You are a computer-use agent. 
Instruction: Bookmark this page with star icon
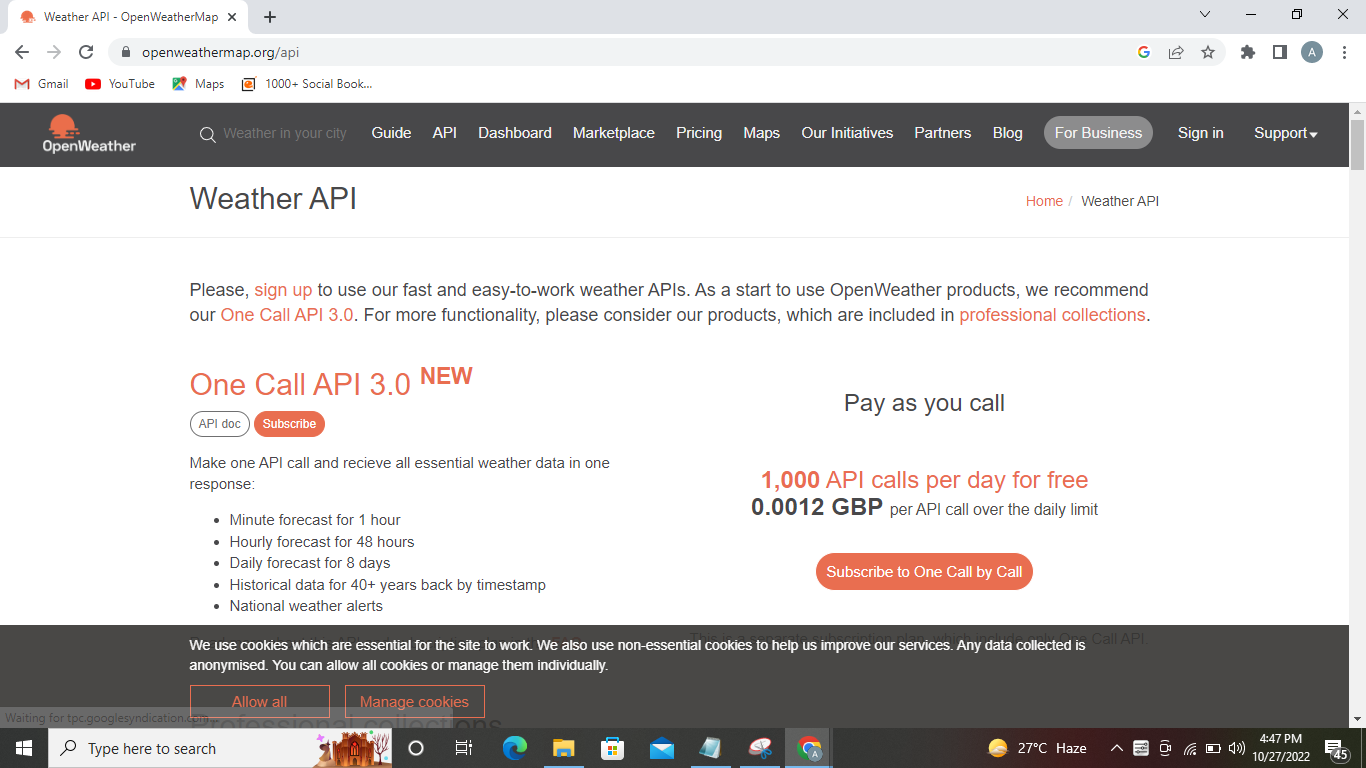tap(1208, 52)
